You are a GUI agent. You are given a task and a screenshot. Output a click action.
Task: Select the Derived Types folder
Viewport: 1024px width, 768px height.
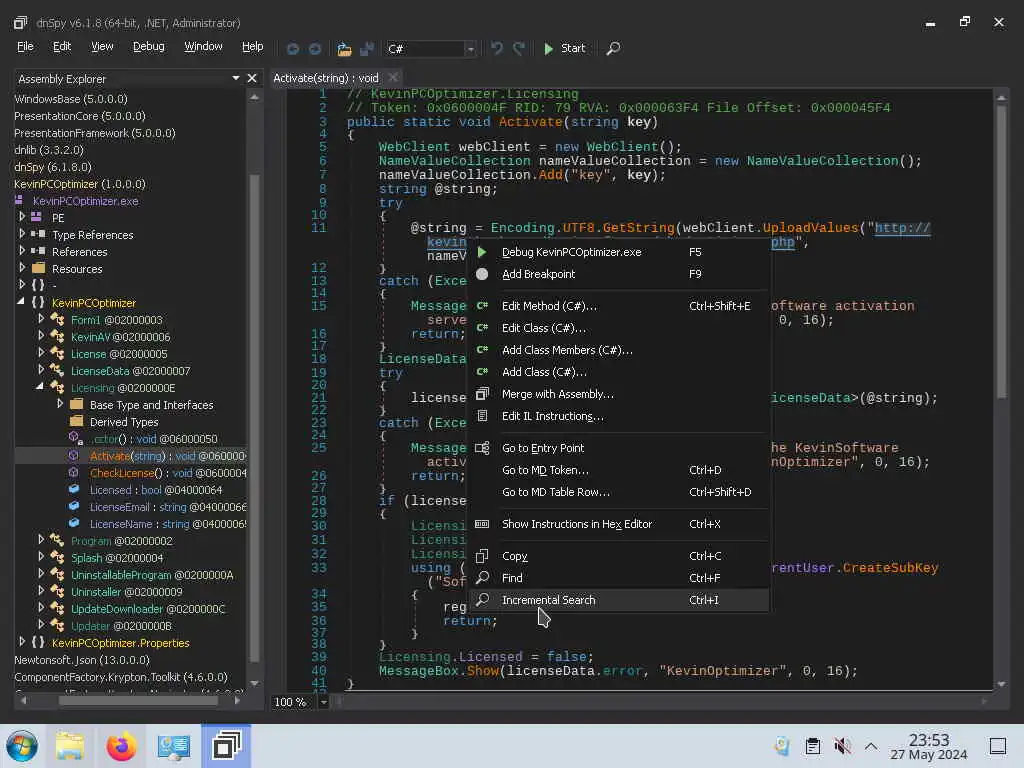124,422
